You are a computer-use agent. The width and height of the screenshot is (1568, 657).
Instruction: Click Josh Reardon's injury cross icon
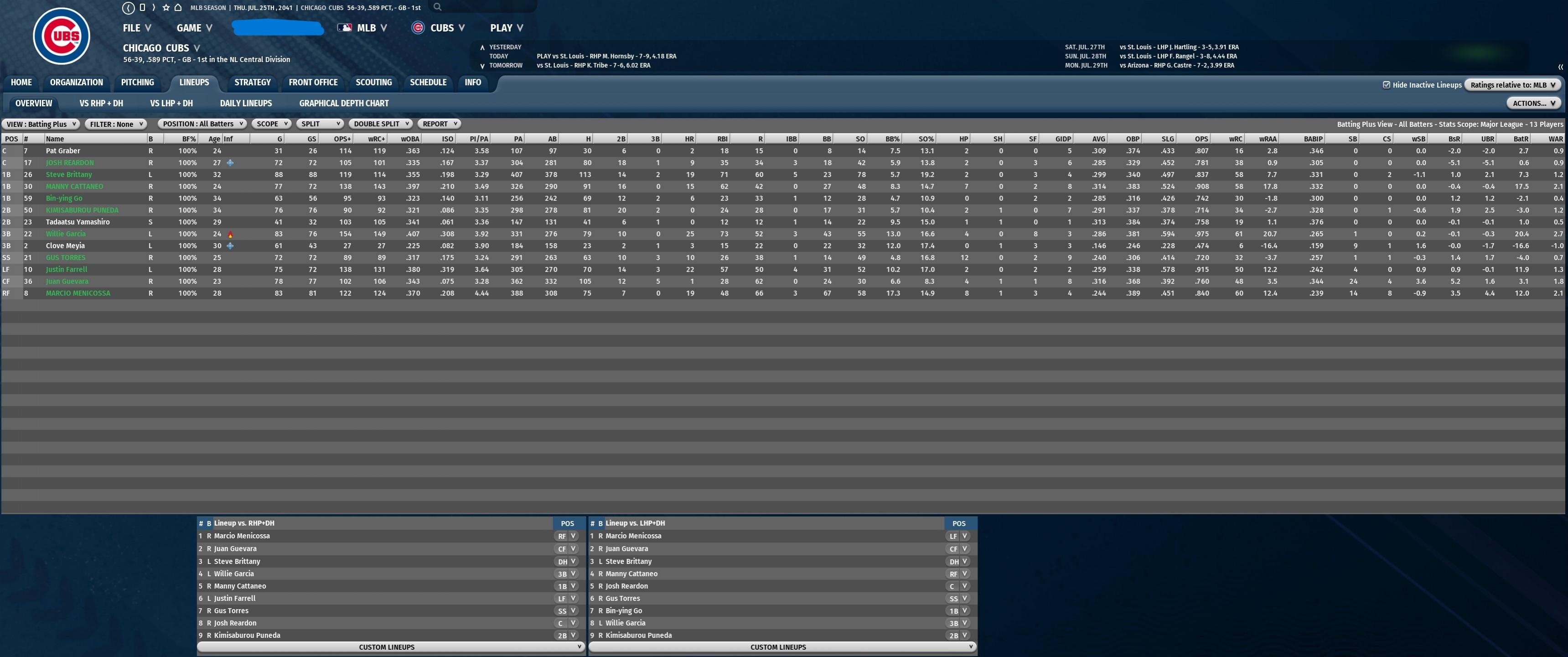[230, 162]
